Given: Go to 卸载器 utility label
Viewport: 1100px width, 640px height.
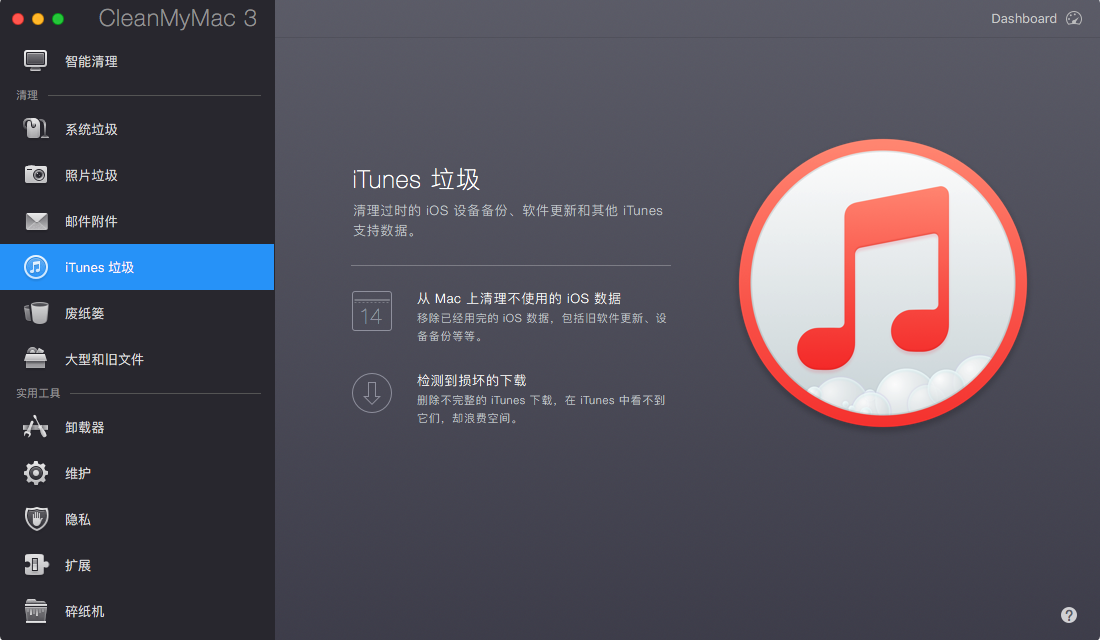Looking at the screenshot, I should click(84, 427).
